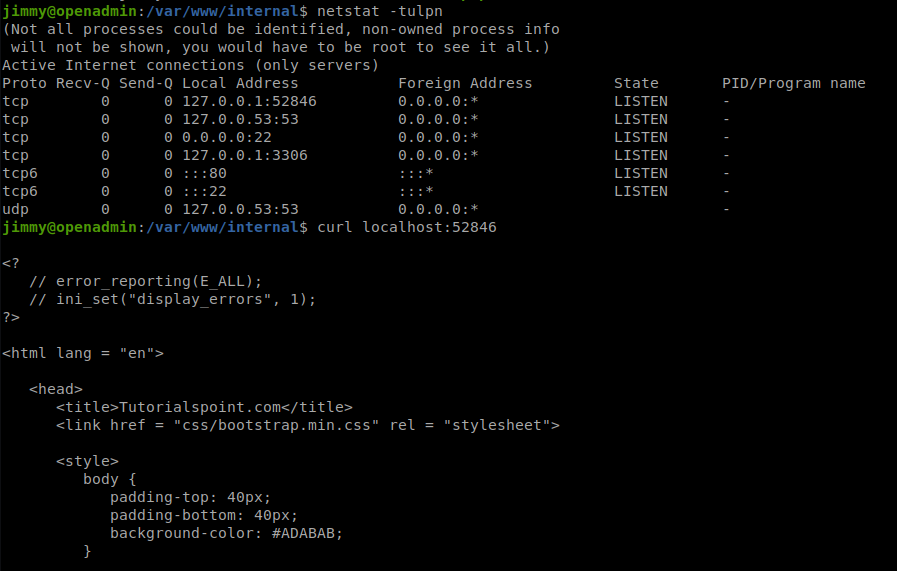Click the Active Internet connections heading line
Image resolution: width=897 pixels, height=571 pixels.
click(x=190, y=65)
